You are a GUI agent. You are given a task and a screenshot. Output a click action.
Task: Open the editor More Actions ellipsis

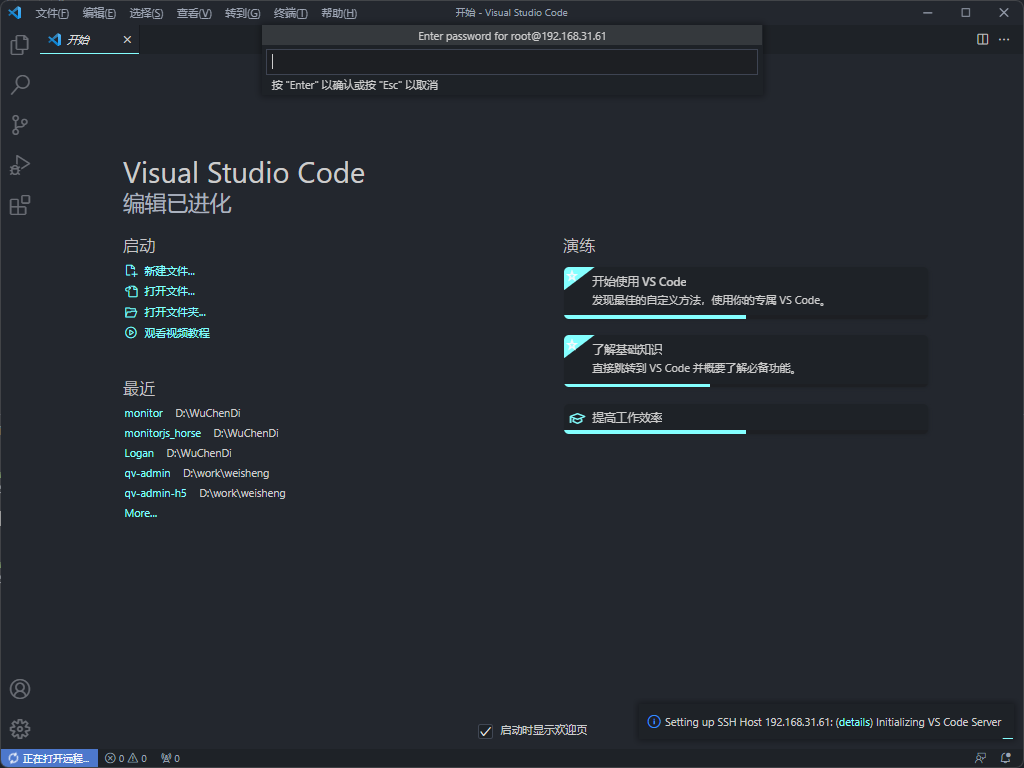[x=1004, y=39]
